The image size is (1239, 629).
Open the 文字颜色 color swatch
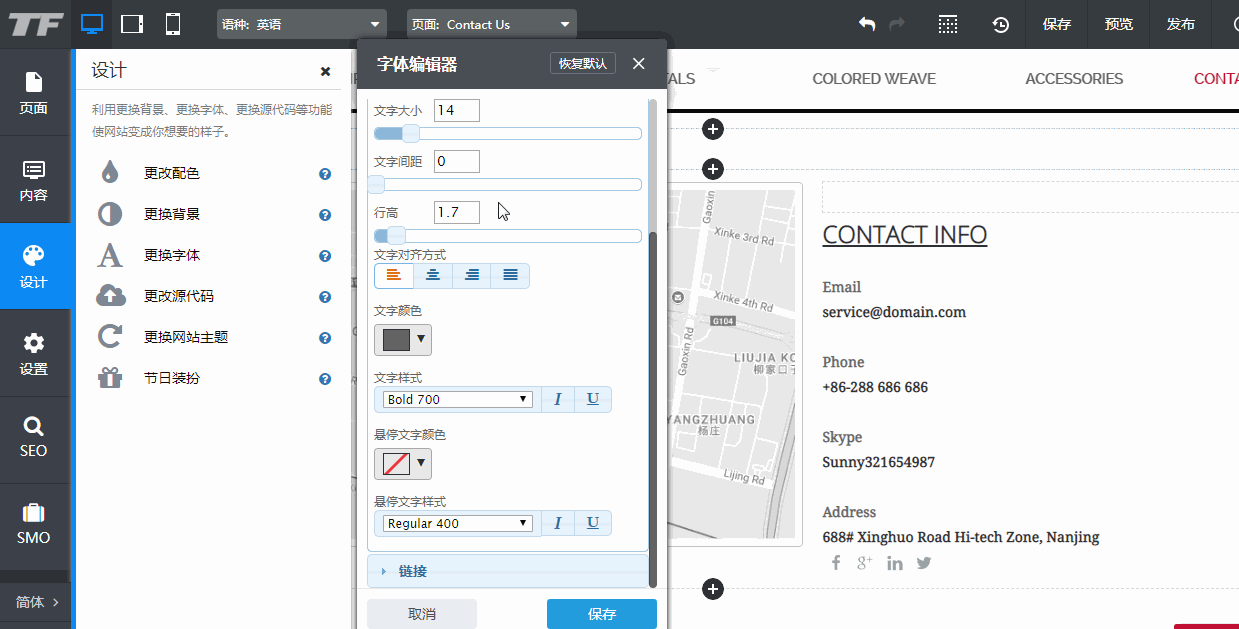[402, 339]
